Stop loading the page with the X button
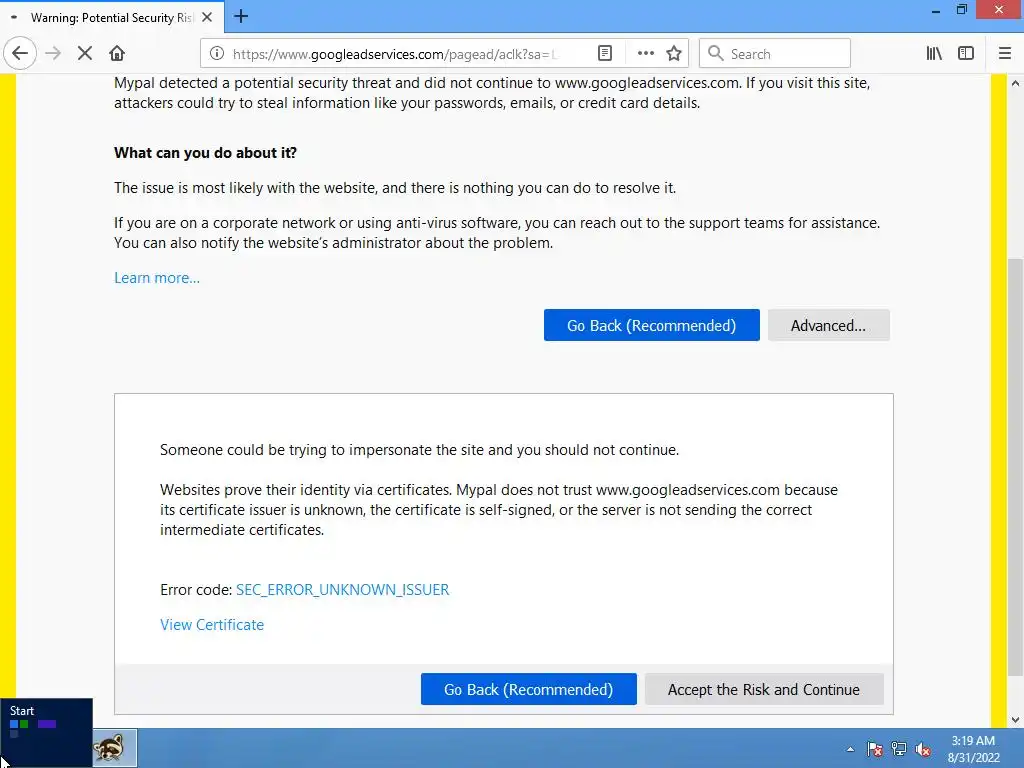The image size is (1024, 768). point(85,54)
